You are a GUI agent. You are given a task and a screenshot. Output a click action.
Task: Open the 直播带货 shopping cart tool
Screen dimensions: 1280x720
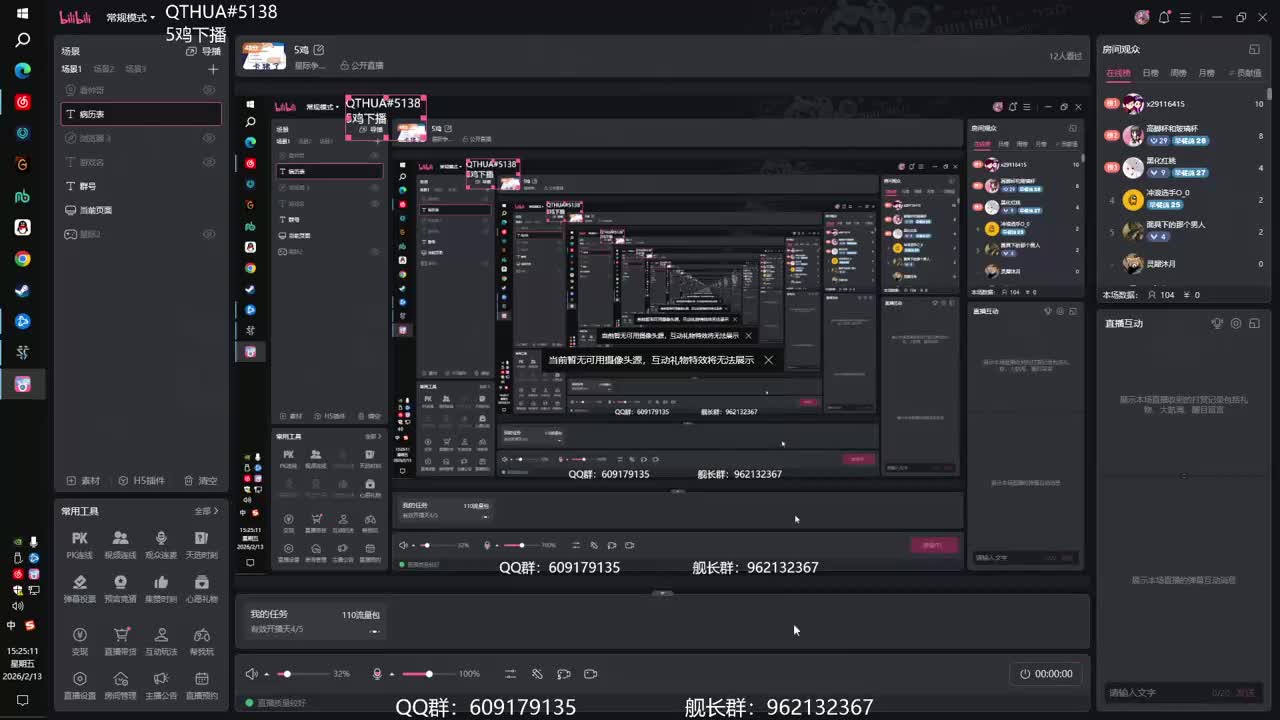(x=120, y=640)
